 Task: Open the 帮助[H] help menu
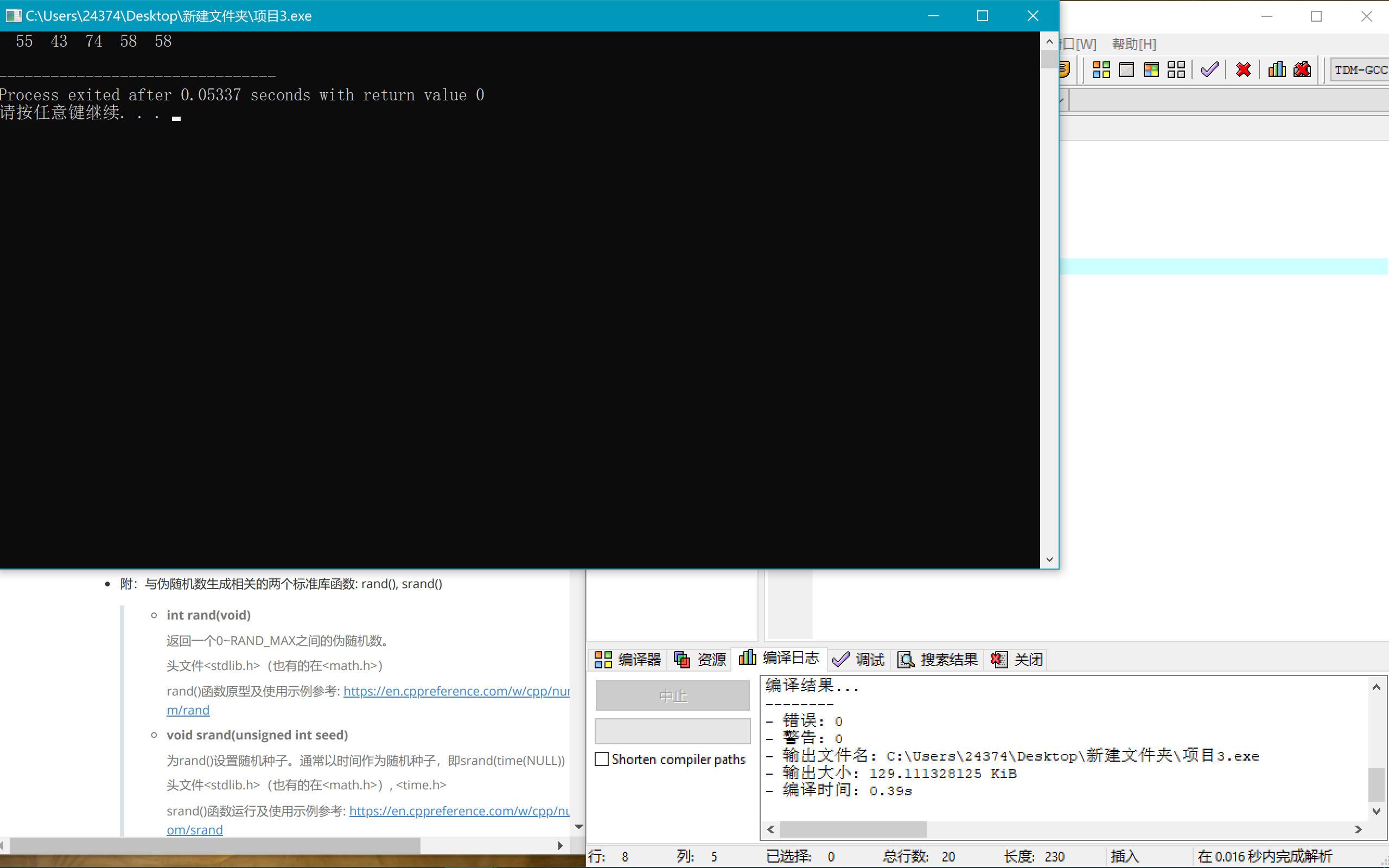1133,44
